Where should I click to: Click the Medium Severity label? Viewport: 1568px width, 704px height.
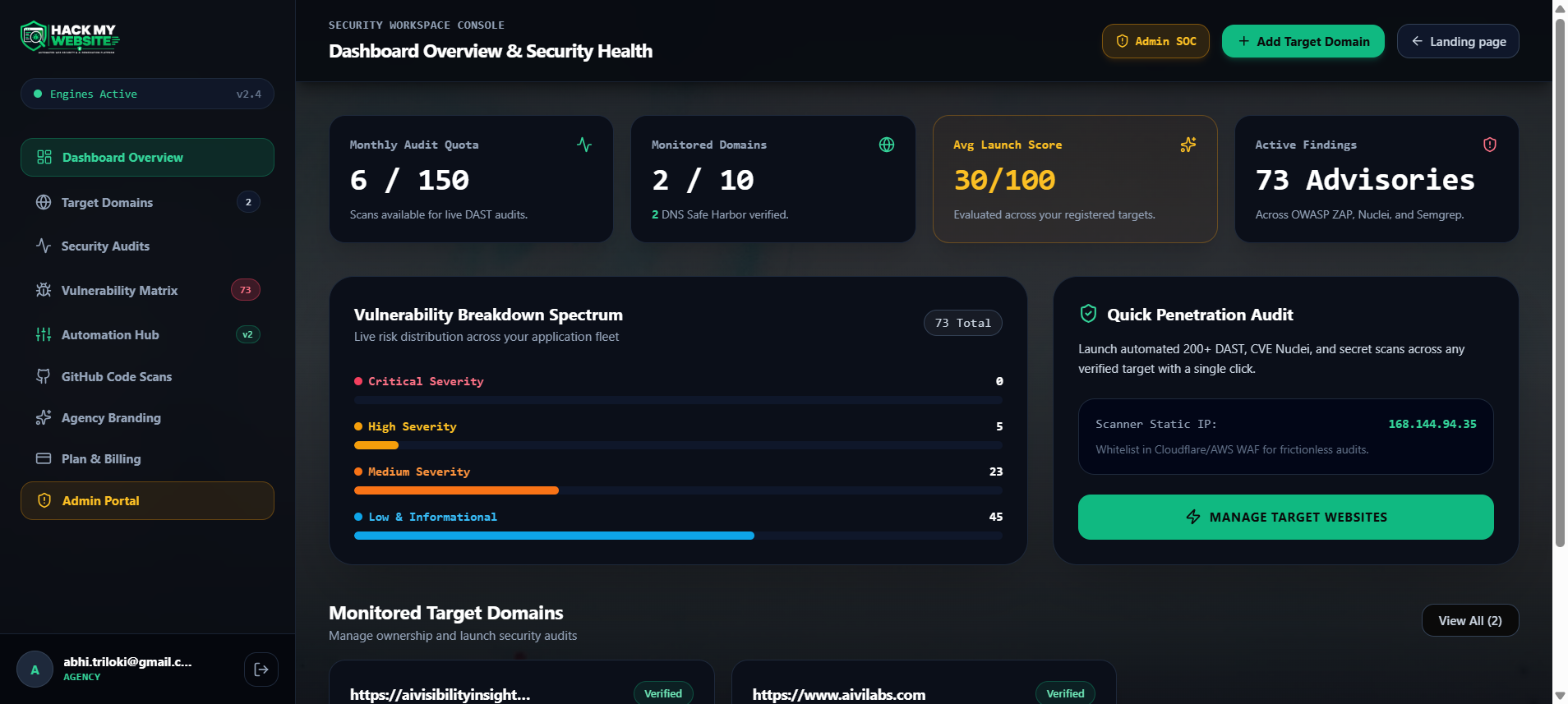[419, 472]
